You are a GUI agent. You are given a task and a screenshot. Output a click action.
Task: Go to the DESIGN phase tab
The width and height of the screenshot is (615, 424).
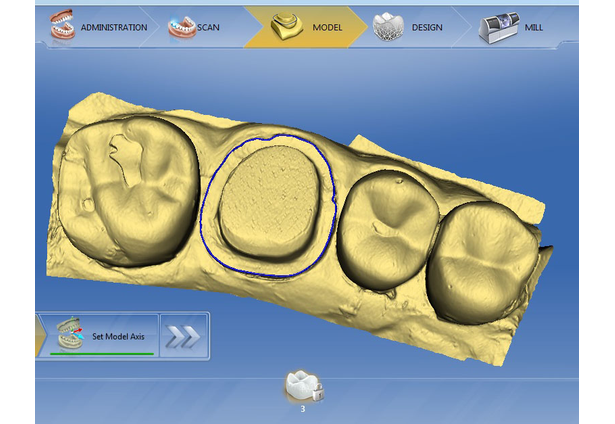(x=410, y=27)
